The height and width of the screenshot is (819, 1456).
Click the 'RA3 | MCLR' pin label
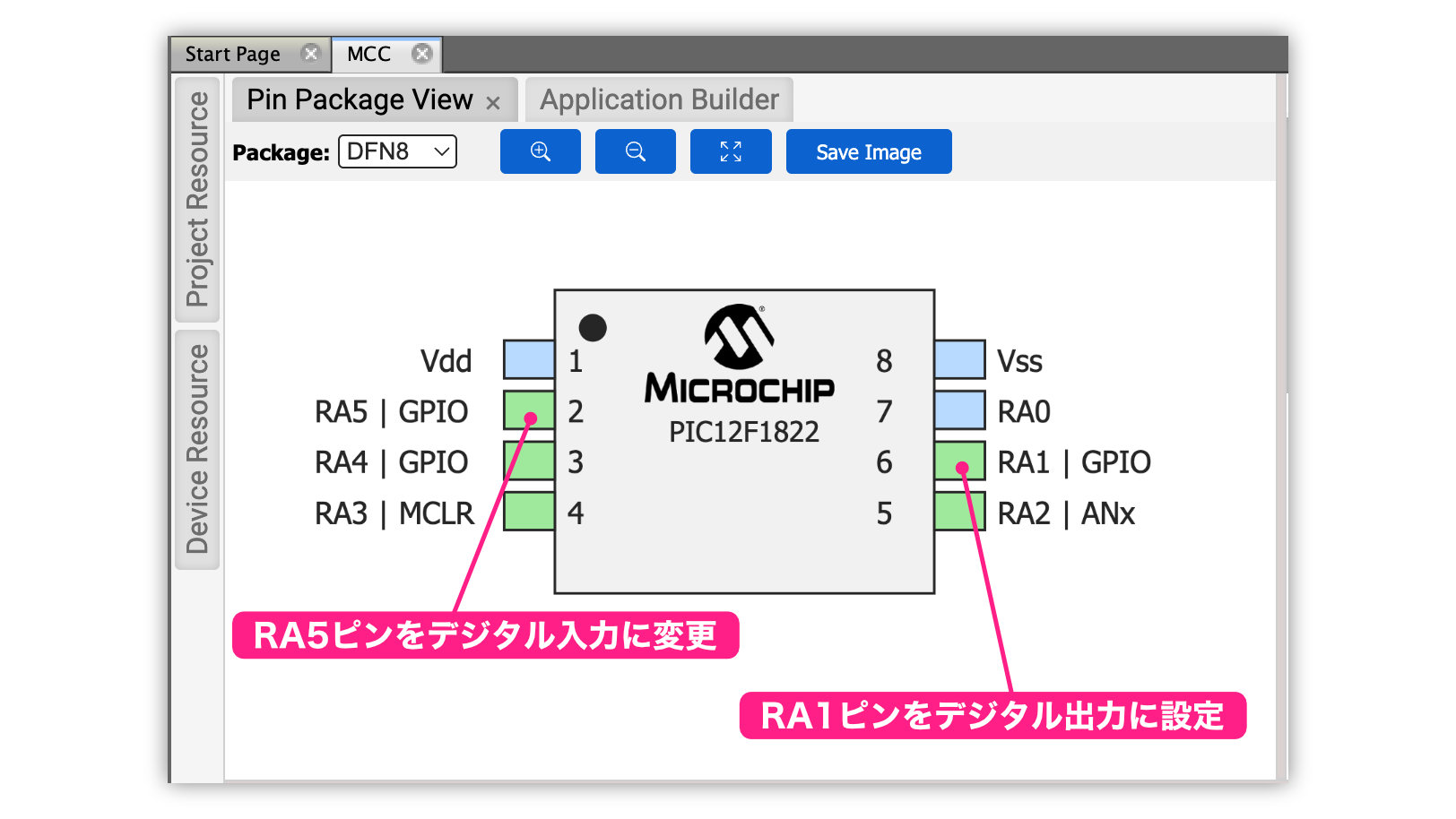(394, 513)
